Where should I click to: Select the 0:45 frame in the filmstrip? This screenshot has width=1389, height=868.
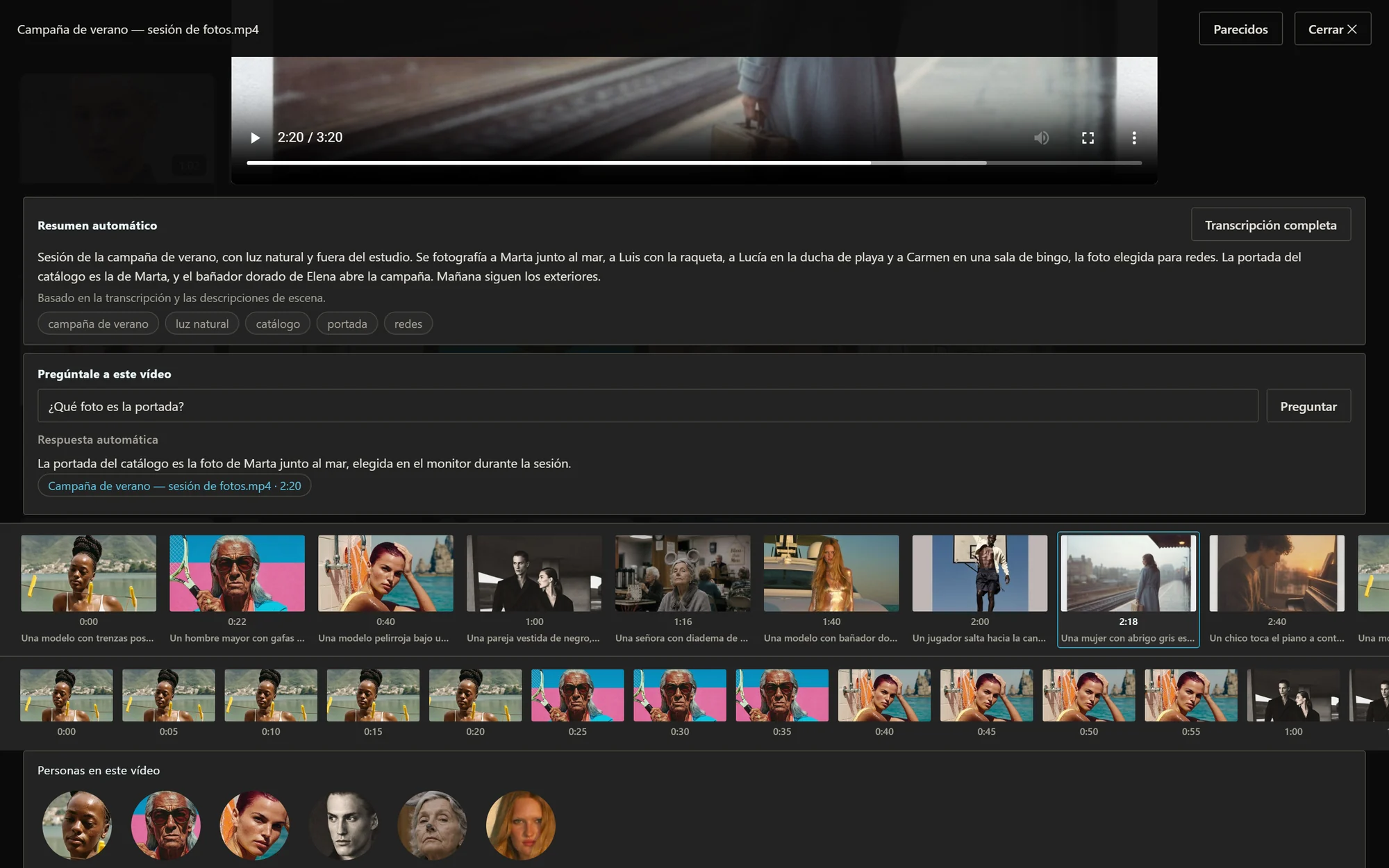point(986,703)
